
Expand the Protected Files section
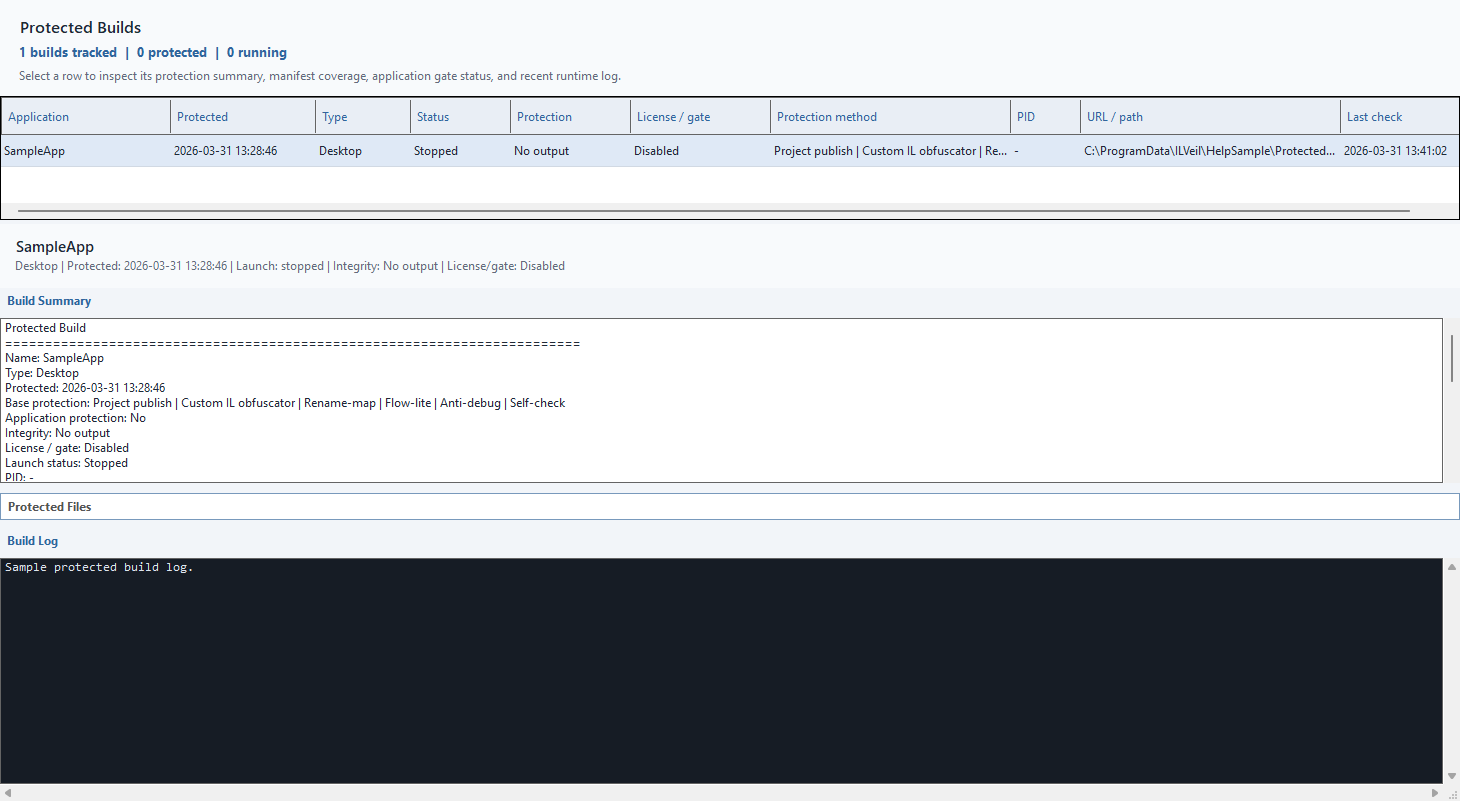point(50,507)
